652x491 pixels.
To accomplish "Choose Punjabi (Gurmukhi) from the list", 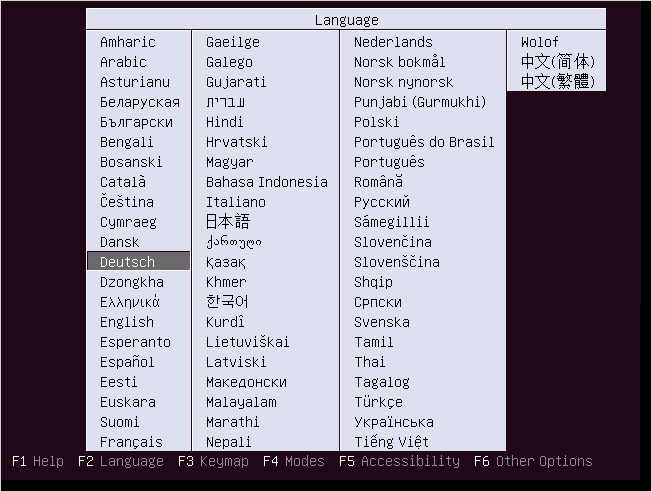I will click(420, 102).
